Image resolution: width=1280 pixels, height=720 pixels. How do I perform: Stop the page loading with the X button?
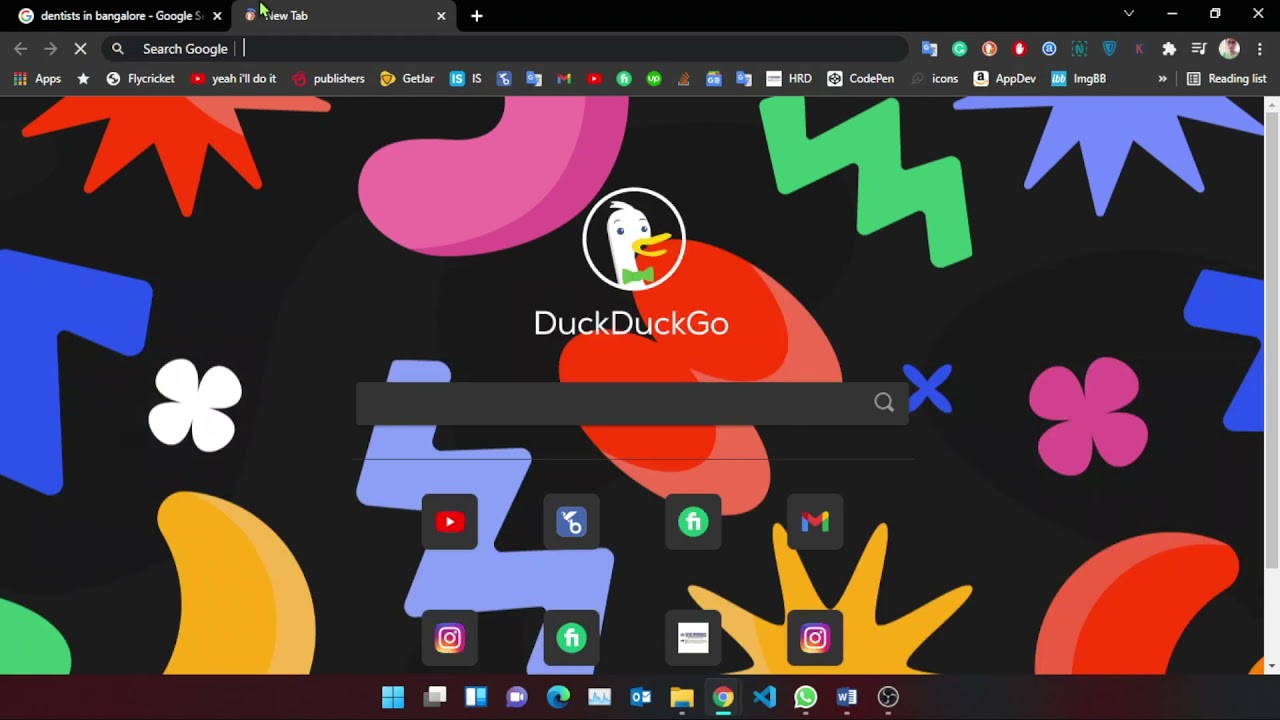click(x=81, y=48)
